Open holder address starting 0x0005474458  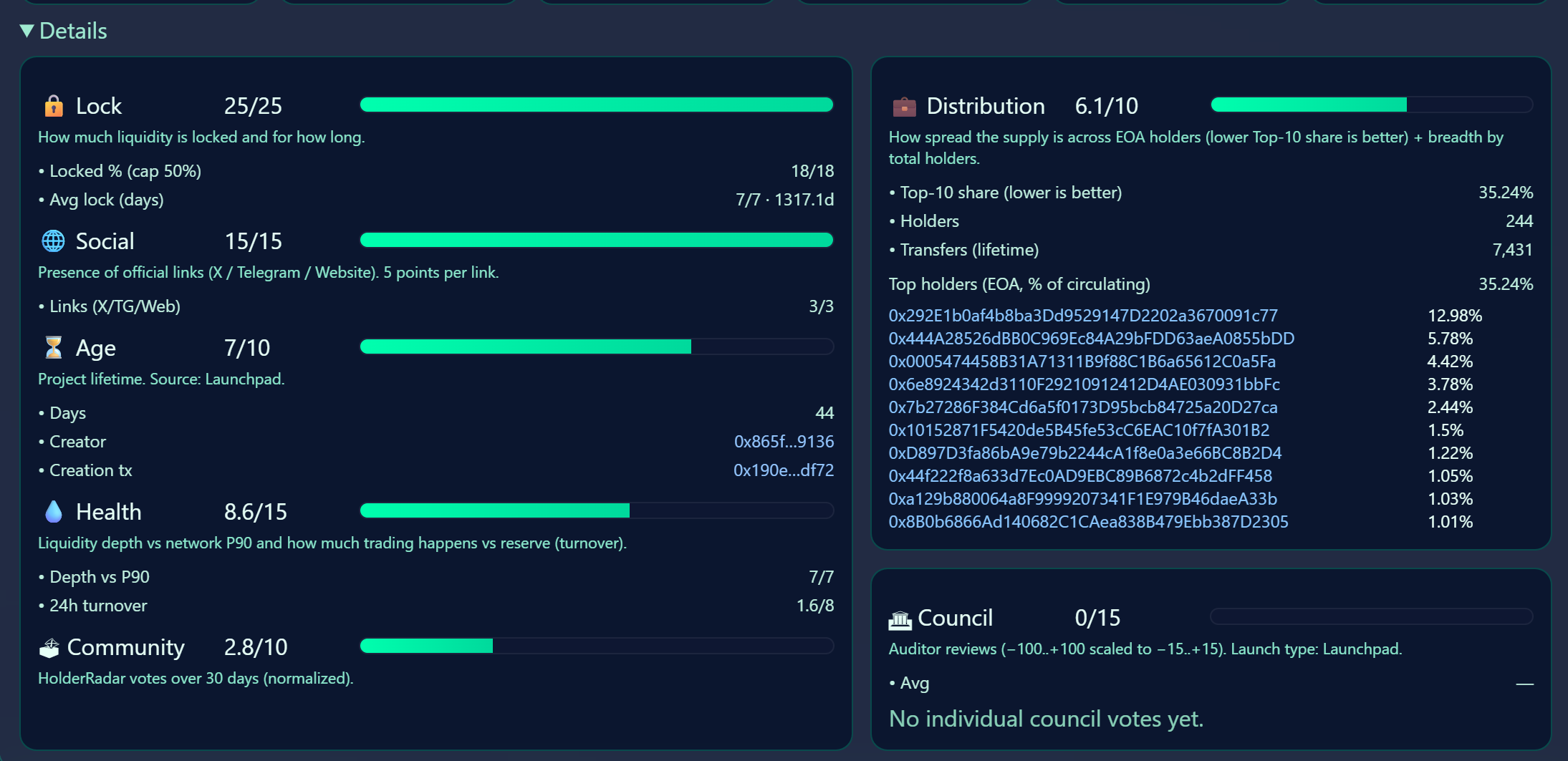click(1082, 362)
